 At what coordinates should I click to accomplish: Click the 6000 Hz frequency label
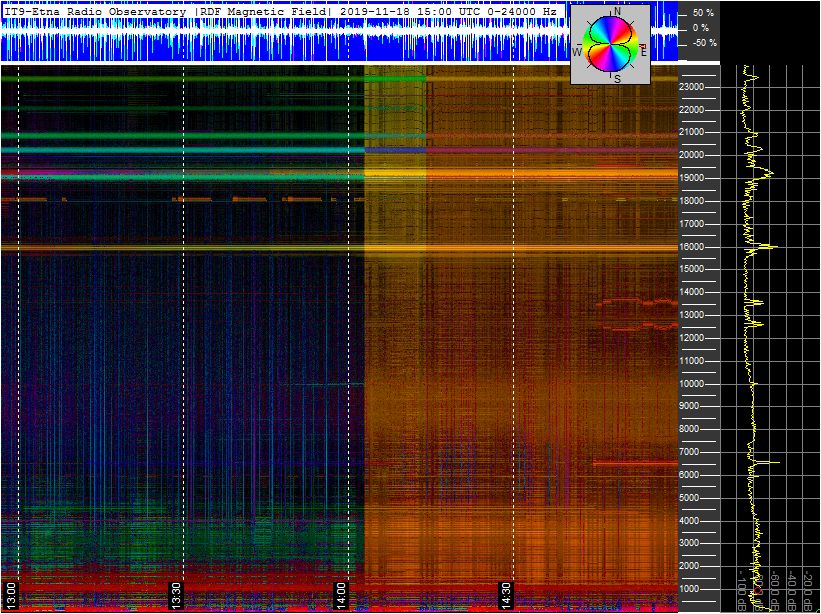pos(691,475)
